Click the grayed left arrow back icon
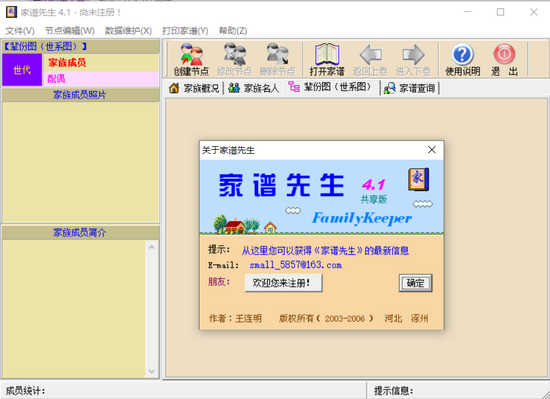The image size is (550, 399). coord(370,54)
